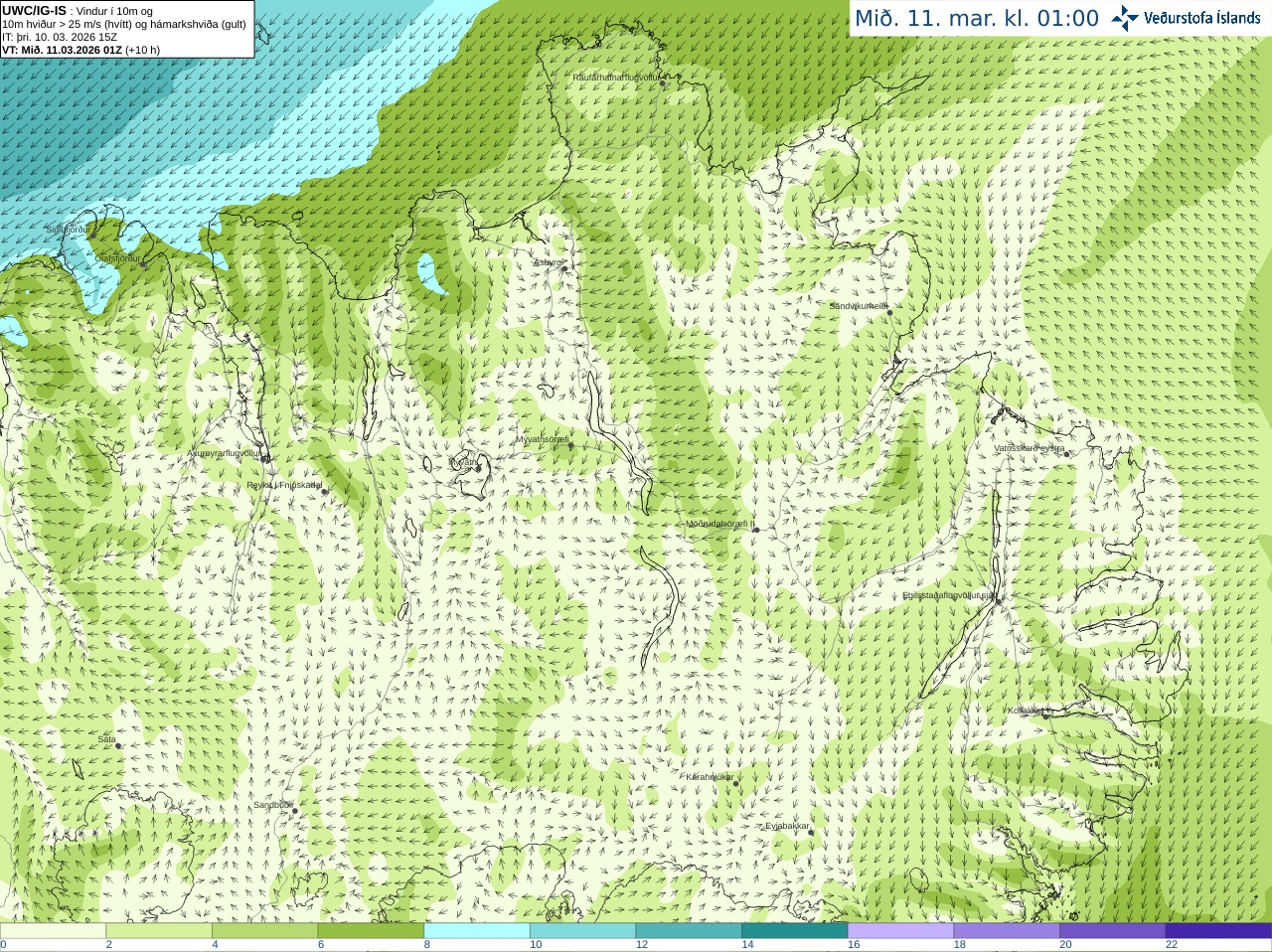Viewport: 1272px width, 952px height.
Task: Click the Ásbyrgi station label
Action: click(x=549, y=262)
